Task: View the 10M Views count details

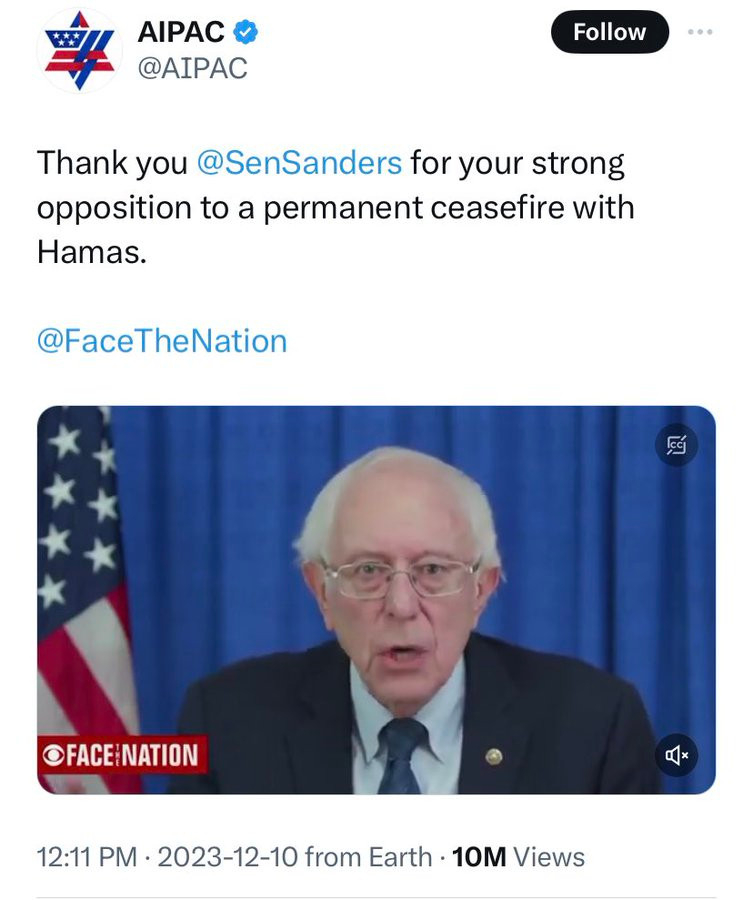Action: (518, 857)
